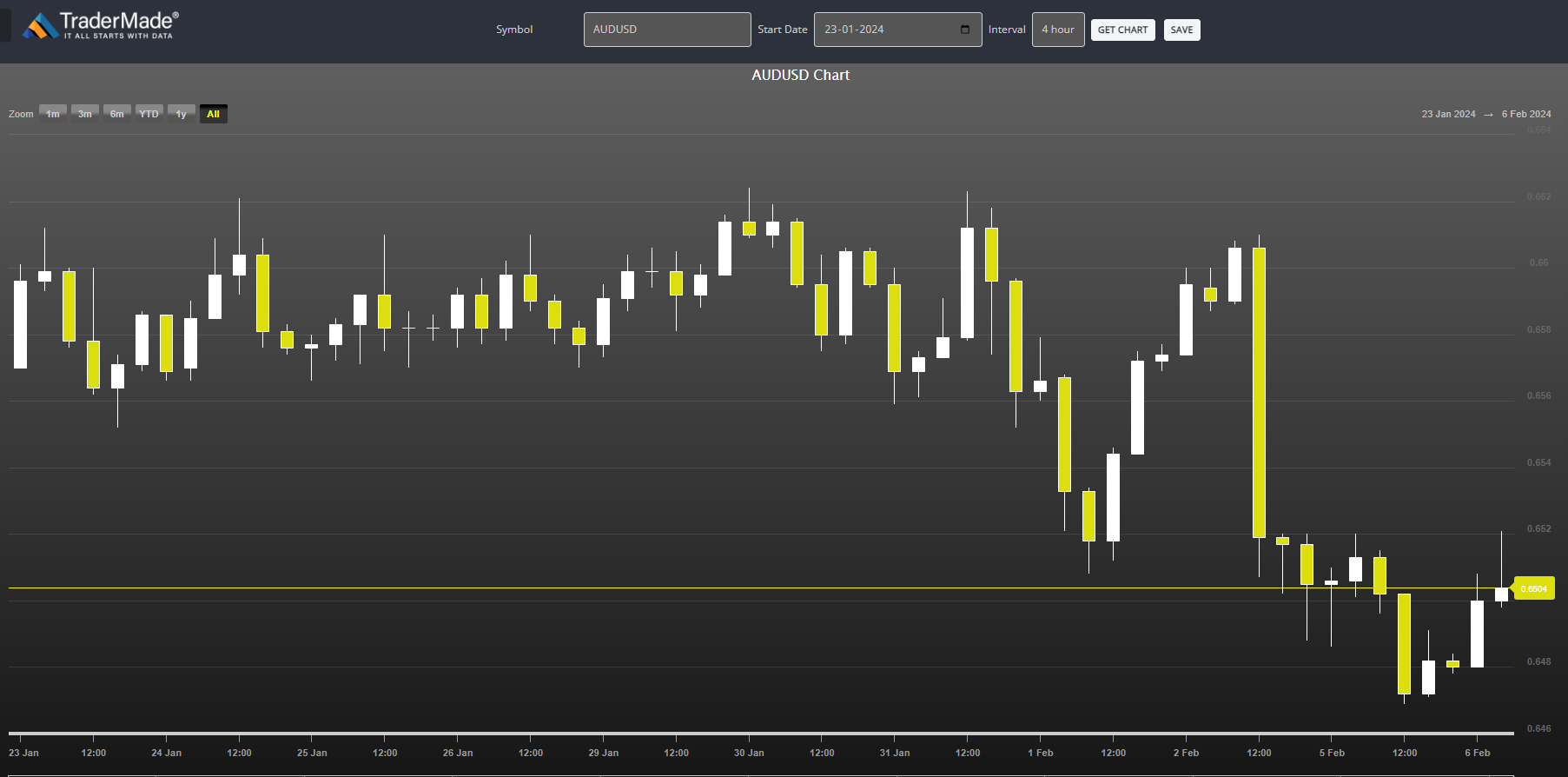Click the 0.66 y-axis label
The image size is (1568, 777).
click(1538, 262)
